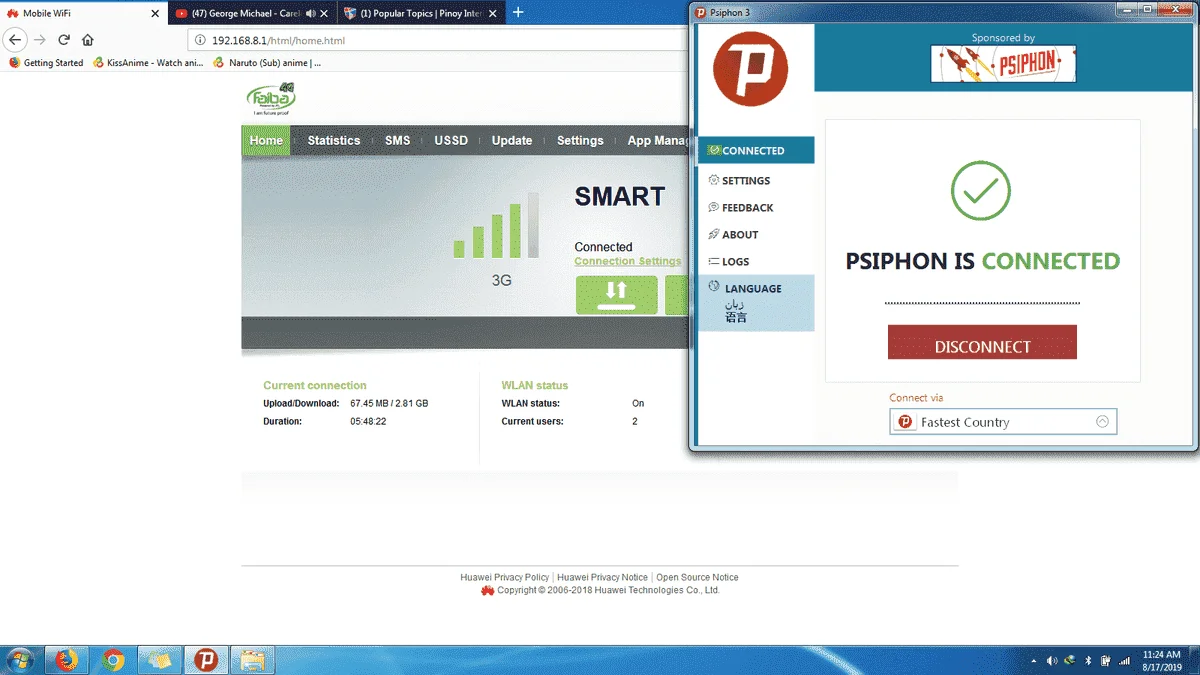Open the Windows Start menu
Image resolution: width=1200 pixels, height=675 pixels.
[20, 660]
